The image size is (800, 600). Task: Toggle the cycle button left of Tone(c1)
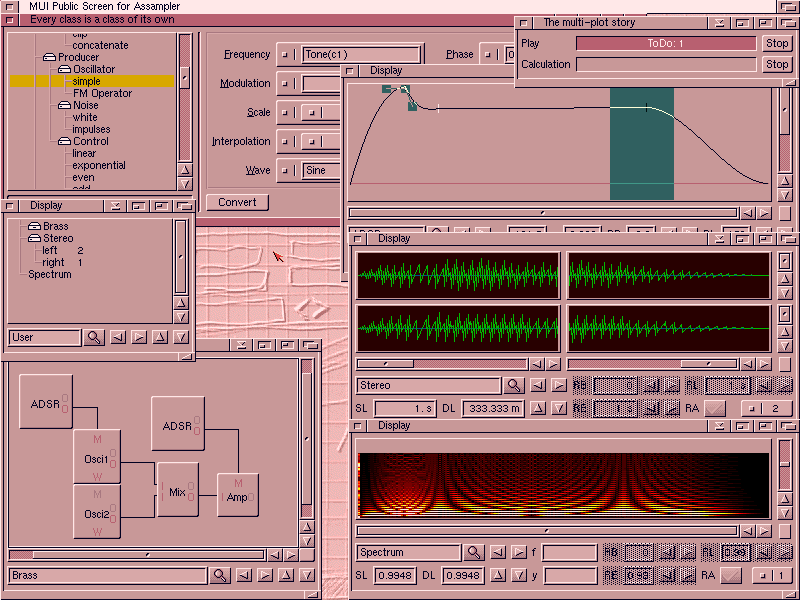point(287,55)
